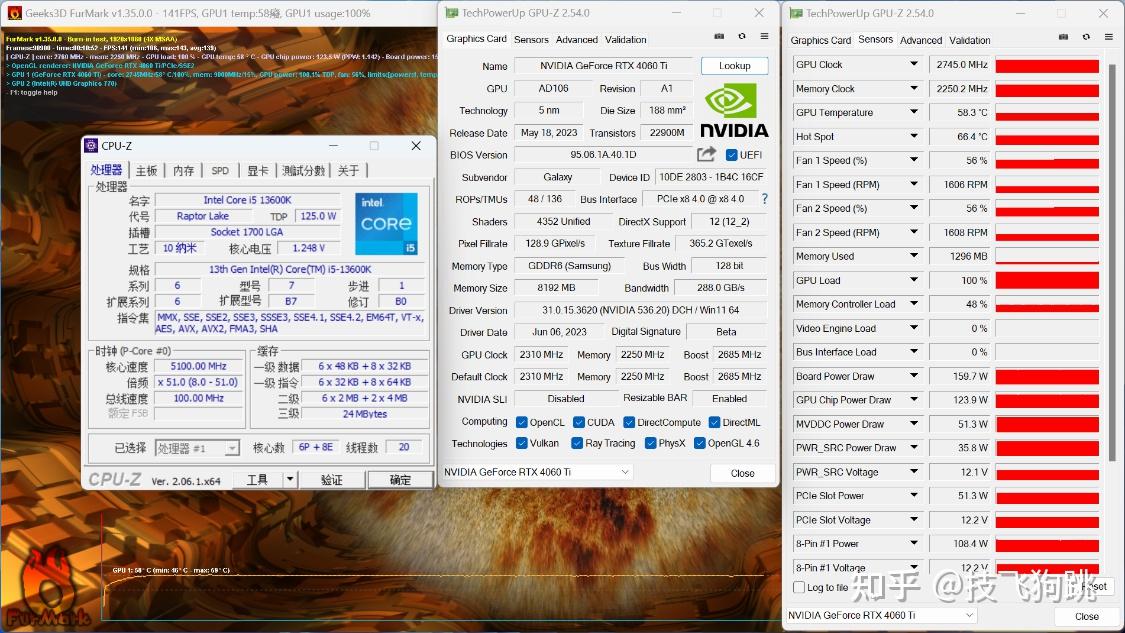Click the CPU-Z 确定 button
This screenshot has width=1125, height=633.
(x=400, y=479)
